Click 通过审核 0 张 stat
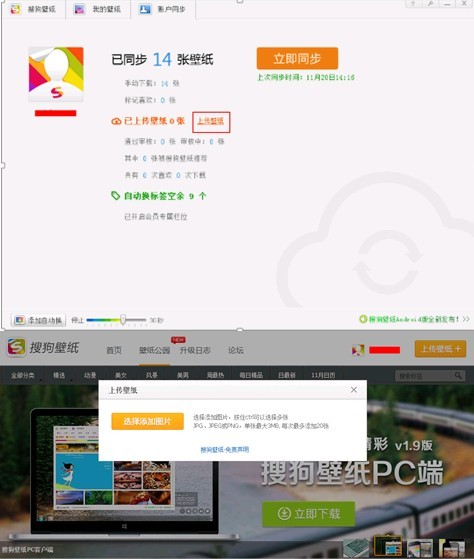 [x=150, y=142]
